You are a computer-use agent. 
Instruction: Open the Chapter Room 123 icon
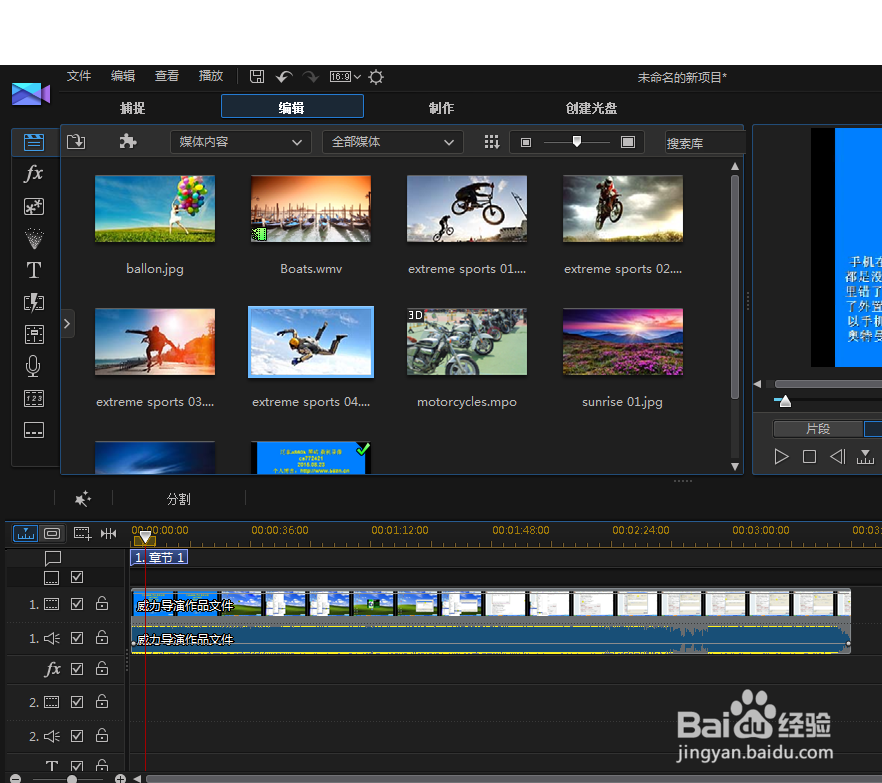[x=34, y=399]
